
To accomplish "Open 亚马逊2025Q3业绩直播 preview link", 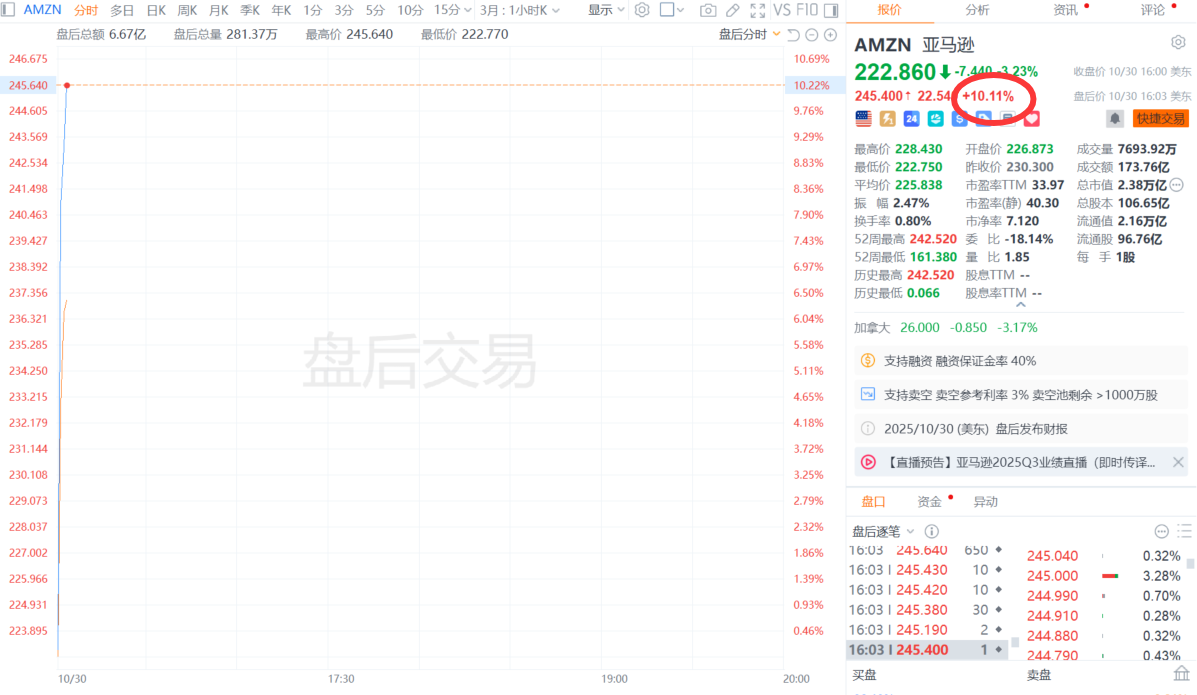I will point(1019,462).
